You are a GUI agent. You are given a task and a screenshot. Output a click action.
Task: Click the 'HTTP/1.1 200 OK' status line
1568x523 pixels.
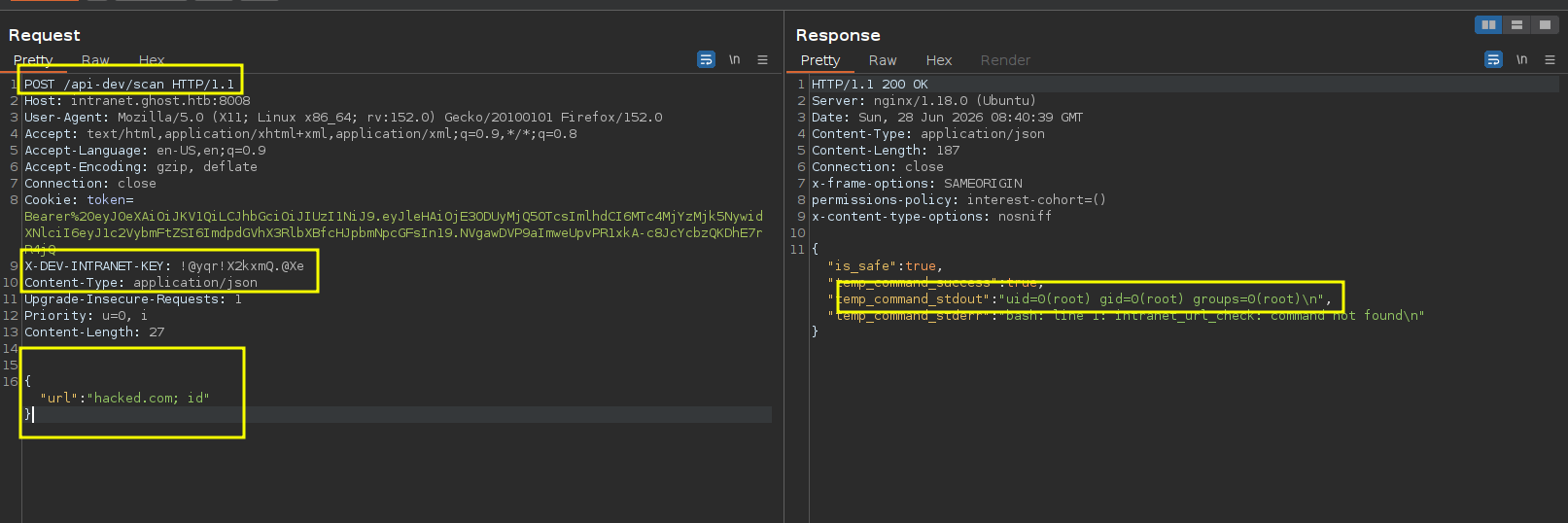pyautogui.click(x=870, y=85)
